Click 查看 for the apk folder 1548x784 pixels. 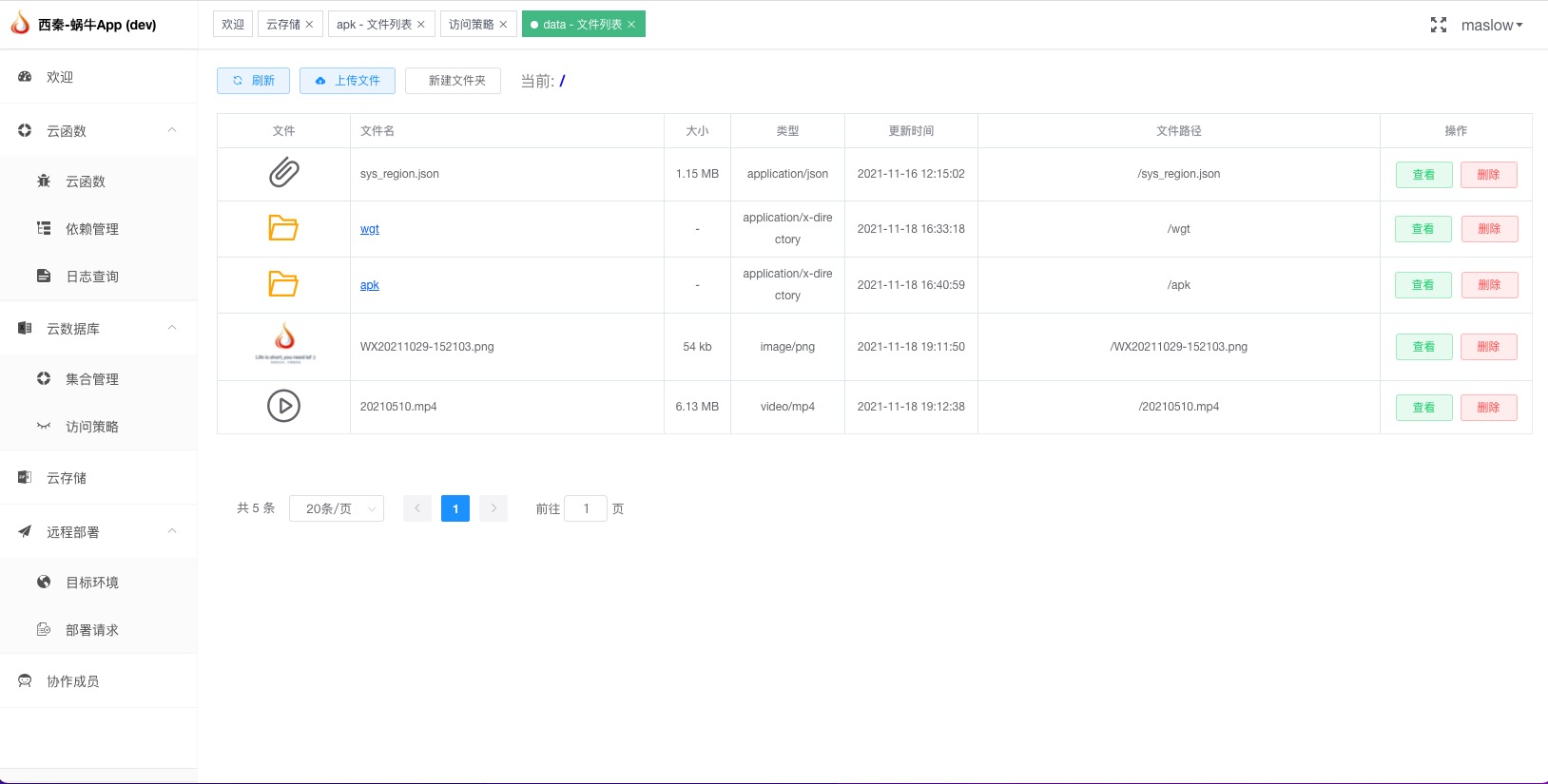click(1423, 285)
